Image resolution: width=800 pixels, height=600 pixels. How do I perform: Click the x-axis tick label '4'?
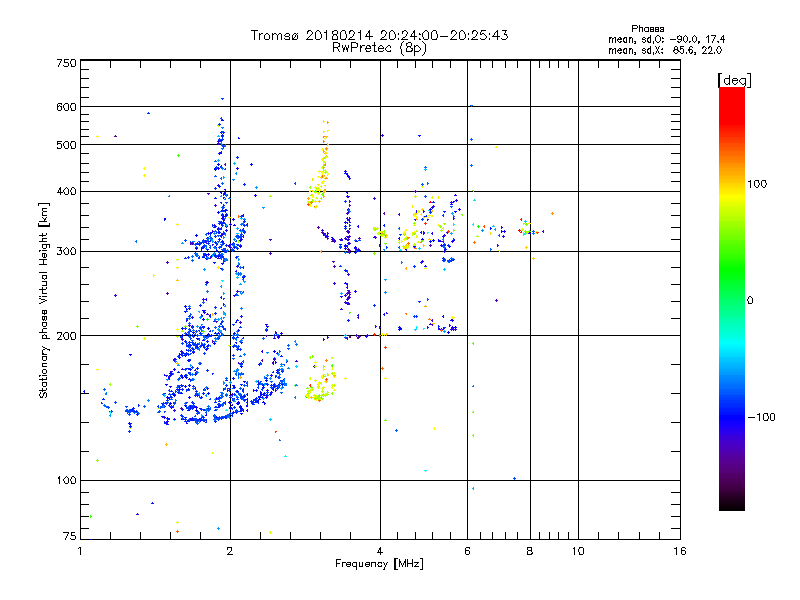(380, 551)
